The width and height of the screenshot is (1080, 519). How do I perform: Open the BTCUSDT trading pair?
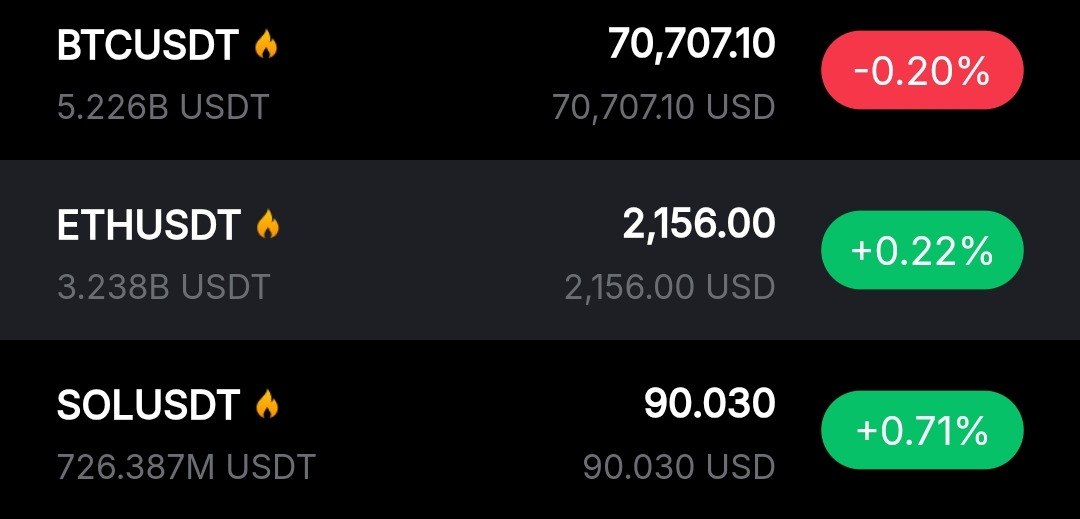148,46
